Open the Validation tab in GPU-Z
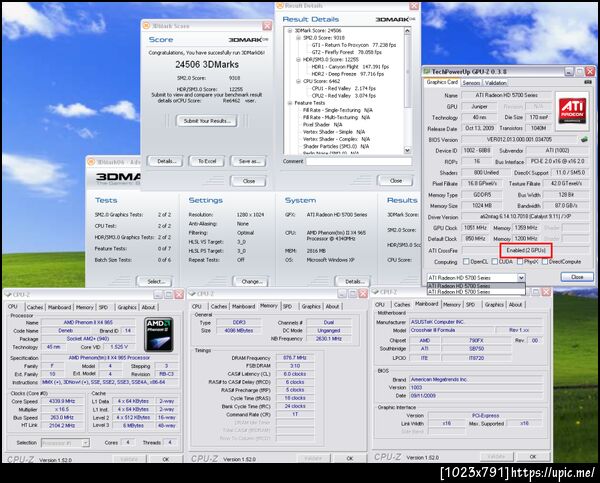600x483 pixels. click(495, 83)
